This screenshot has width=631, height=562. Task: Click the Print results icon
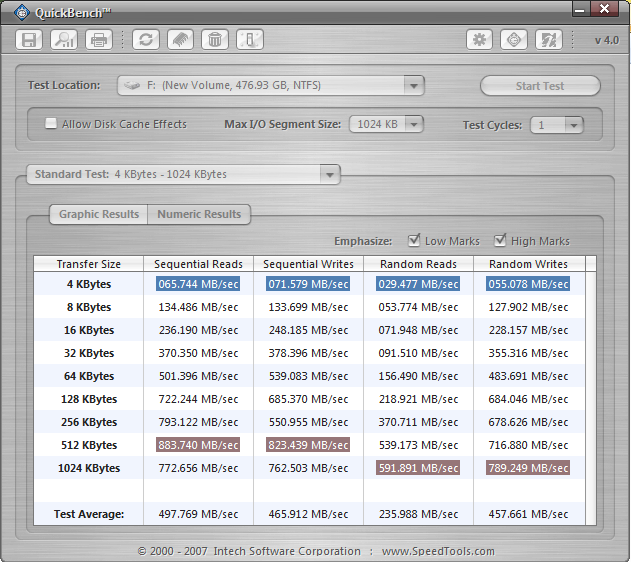[98, 40]
